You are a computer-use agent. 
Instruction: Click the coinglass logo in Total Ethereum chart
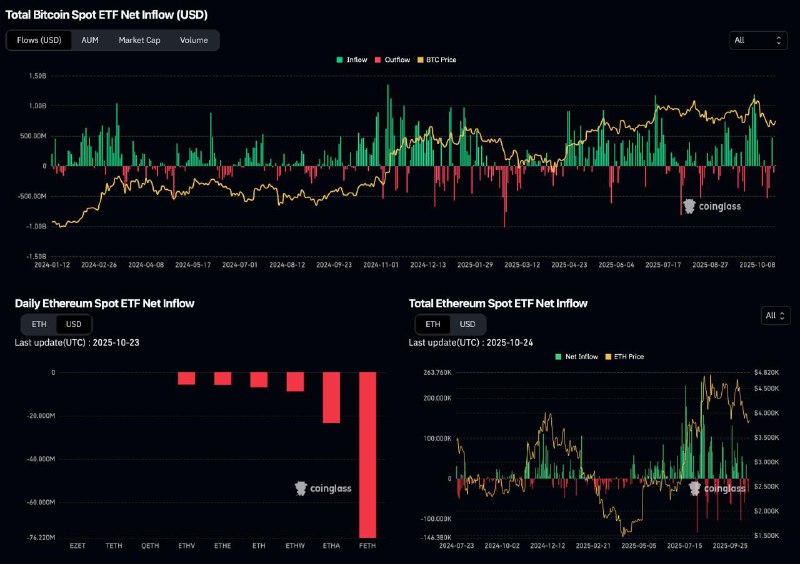point(717,488)
